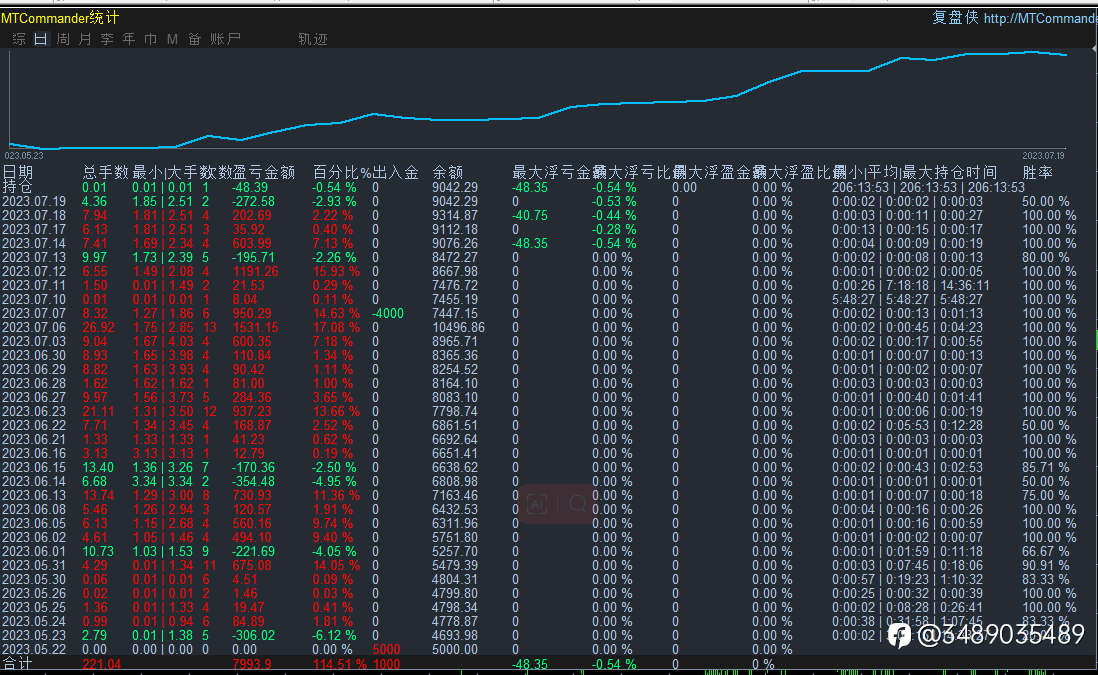Open the 周 weekly tab
The height and width of the screenshot is (675, 1098).
point(63,39)
